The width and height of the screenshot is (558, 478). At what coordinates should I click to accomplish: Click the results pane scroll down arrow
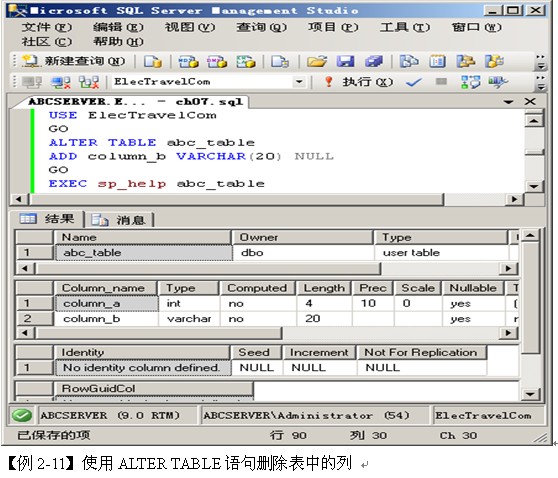click(530, 394)
